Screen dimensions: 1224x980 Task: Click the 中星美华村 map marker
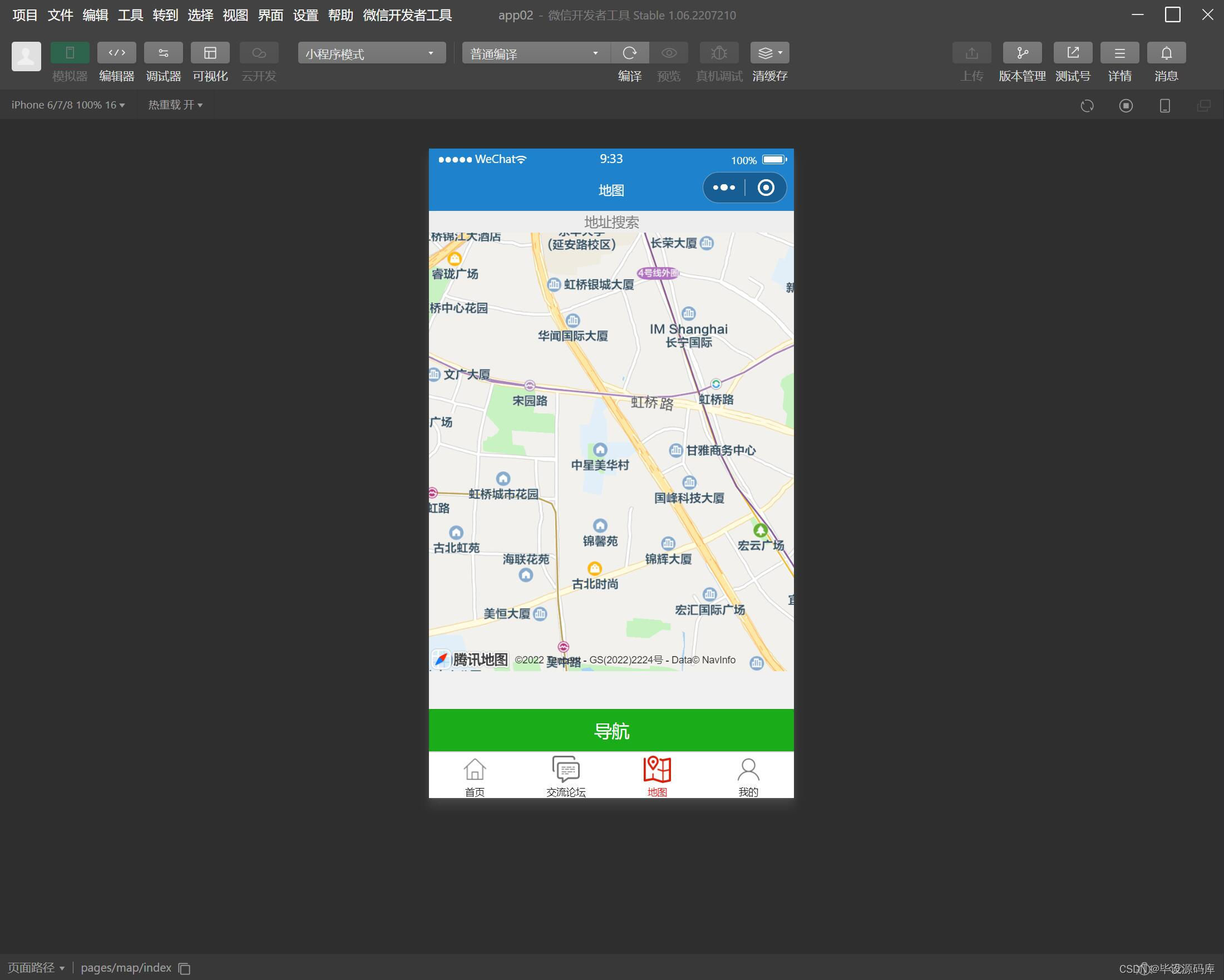coord(600,450)
